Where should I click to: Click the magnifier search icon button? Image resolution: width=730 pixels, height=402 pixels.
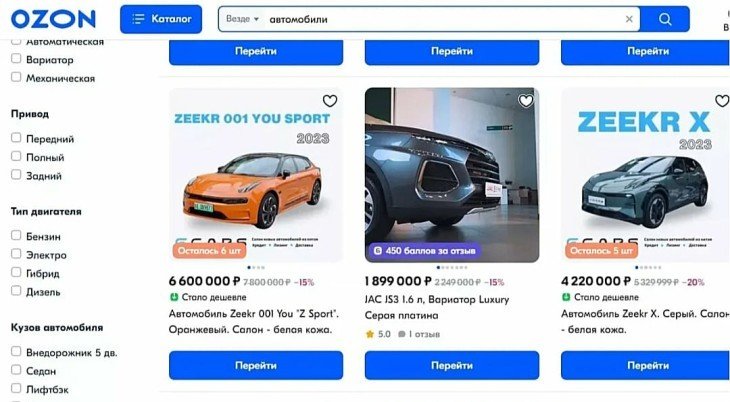click(x=665, y=19)
